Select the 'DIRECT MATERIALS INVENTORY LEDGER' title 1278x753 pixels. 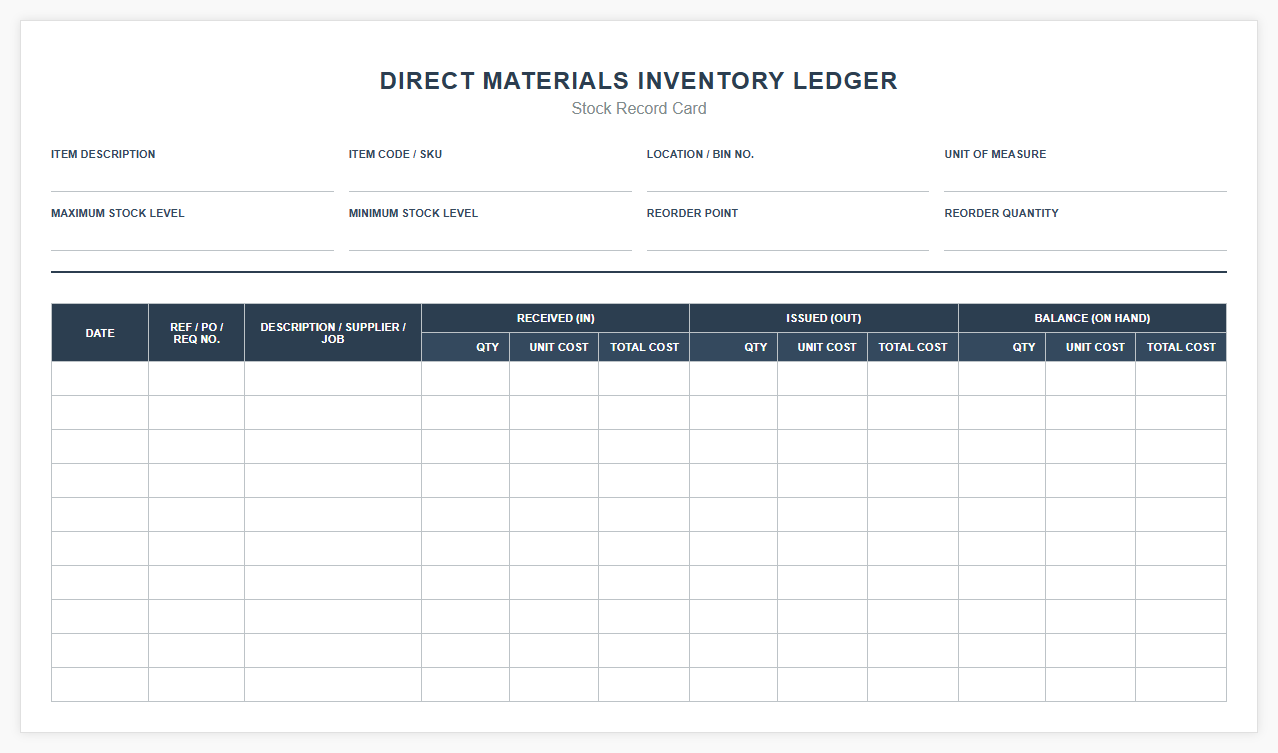(x=639, y=81)
